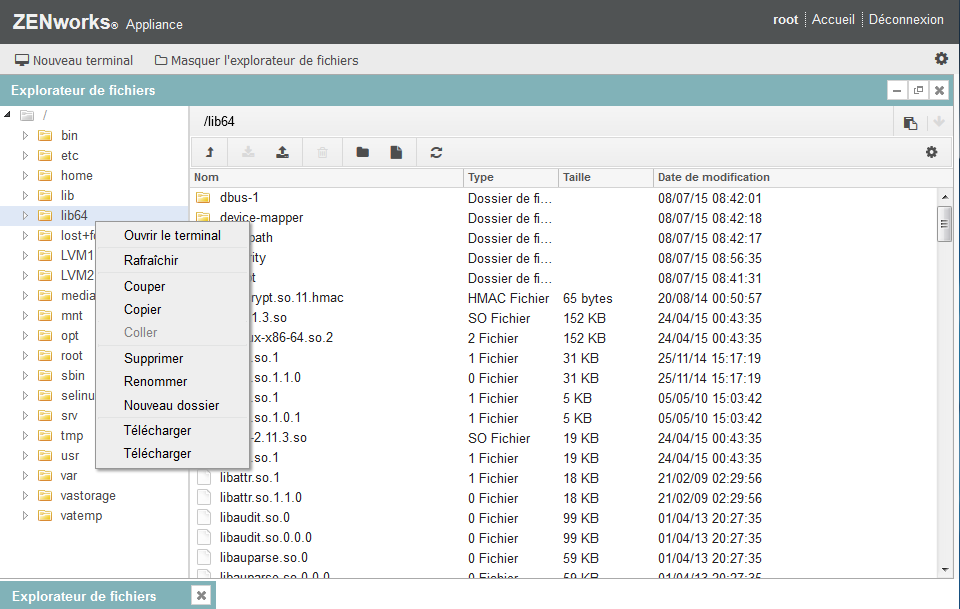Screen dimensions: 960x609
Task: Click the paste clipboard icon near path bar
Action: coord(910,123)
